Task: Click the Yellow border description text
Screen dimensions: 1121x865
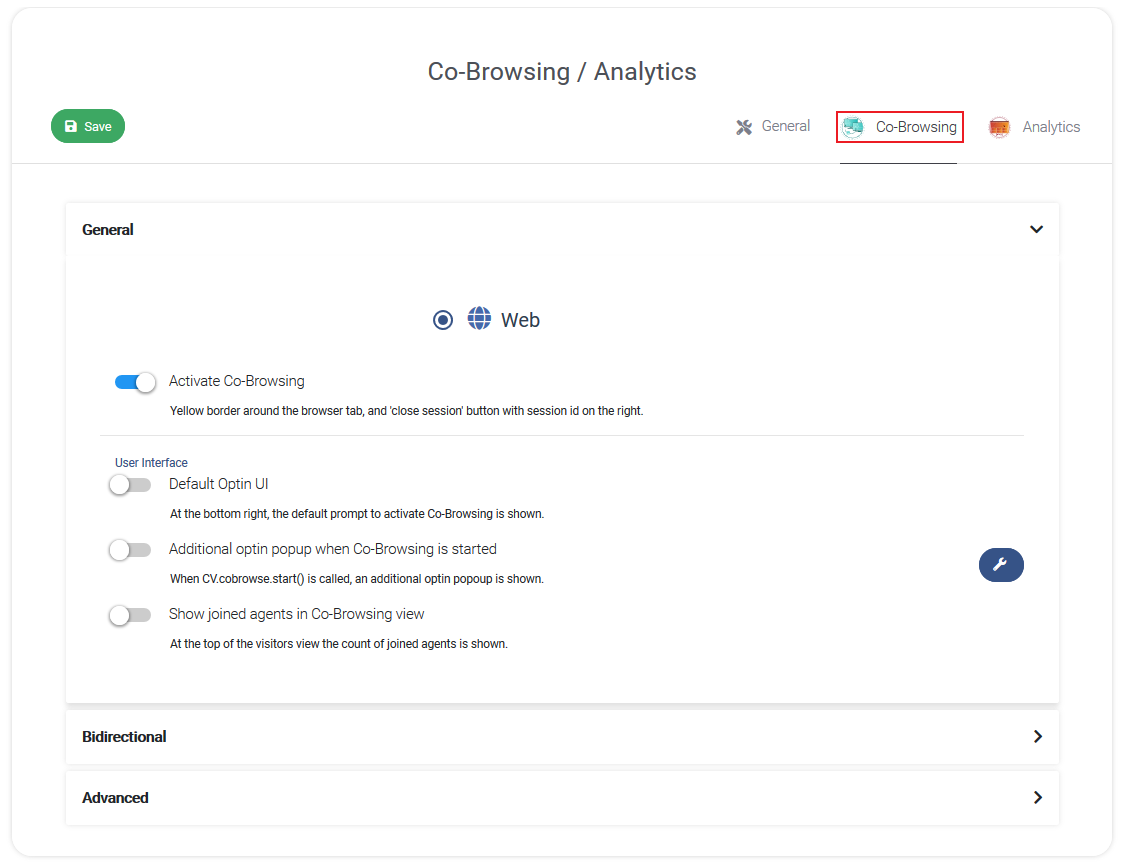Action: click(x=406, y=411)
